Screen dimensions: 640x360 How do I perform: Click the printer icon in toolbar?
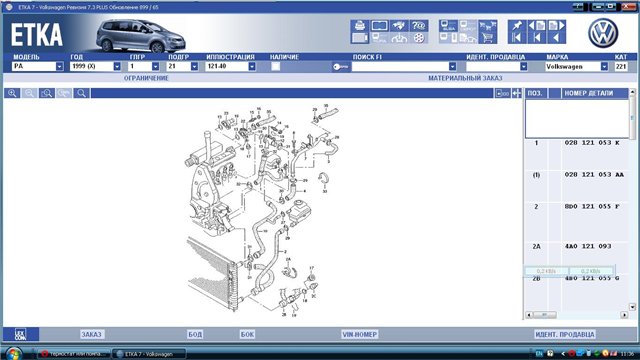click(360, 25)
